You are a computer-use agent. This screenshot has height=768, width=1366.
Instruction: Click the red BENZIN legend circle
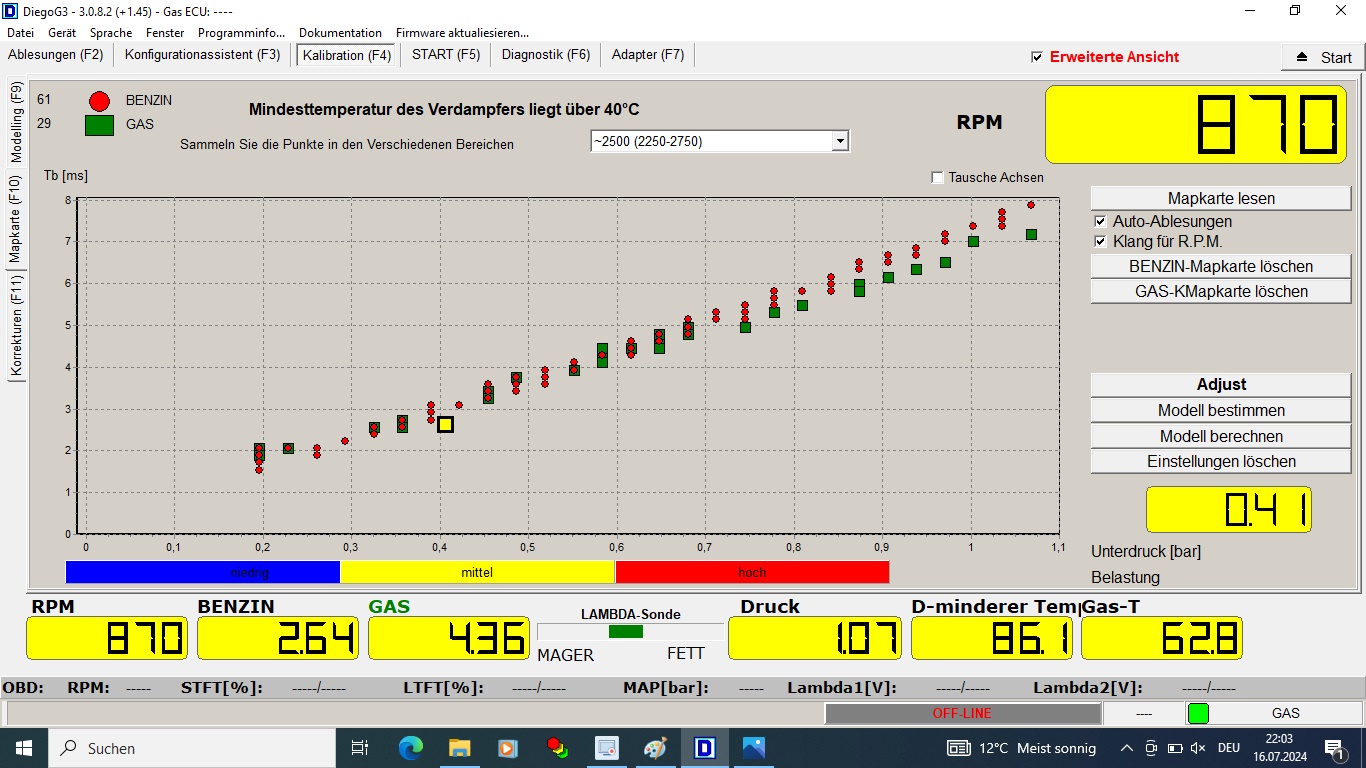tap(99, 100)
